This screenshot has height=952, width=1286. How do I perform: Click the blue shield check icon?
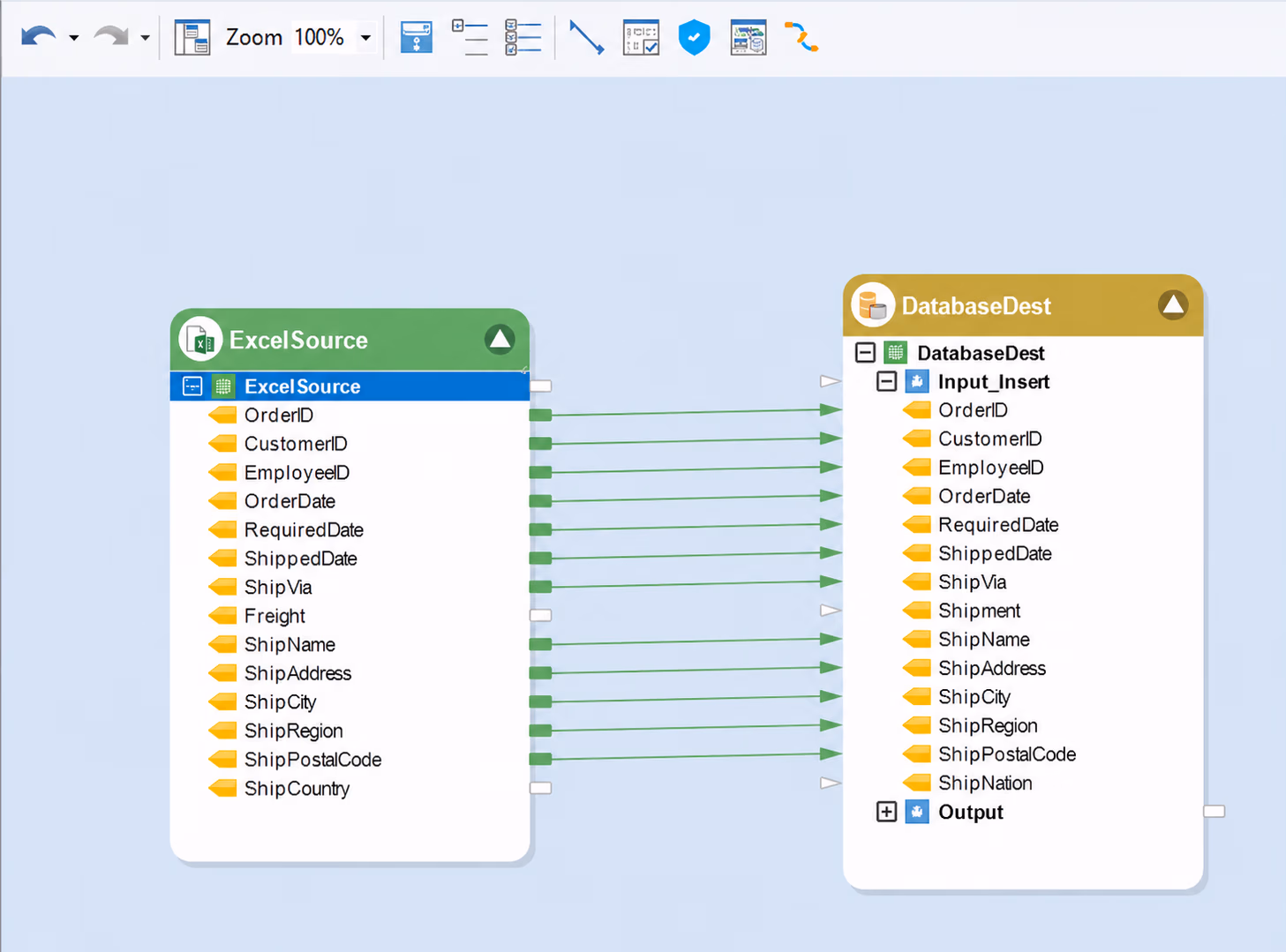695,38
